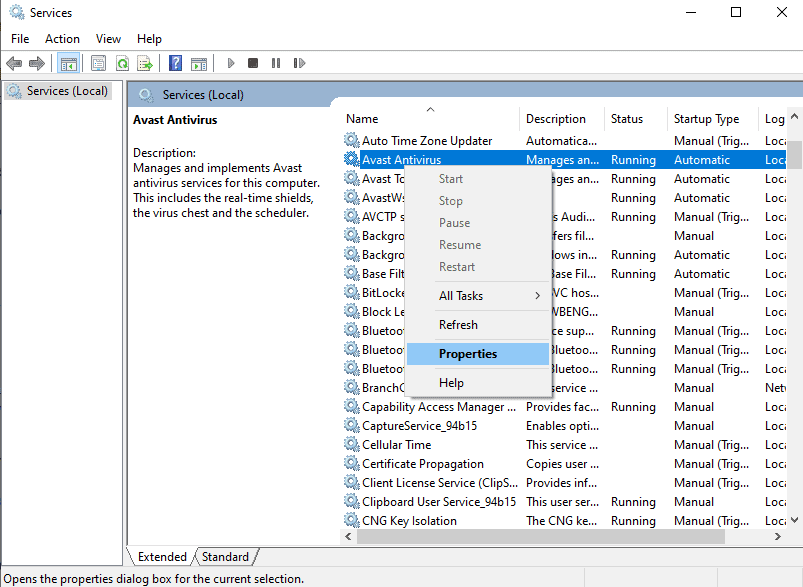Toggle the Show/Hide Console Tree icon
This screenshot has width=803, height=587.
69,64
